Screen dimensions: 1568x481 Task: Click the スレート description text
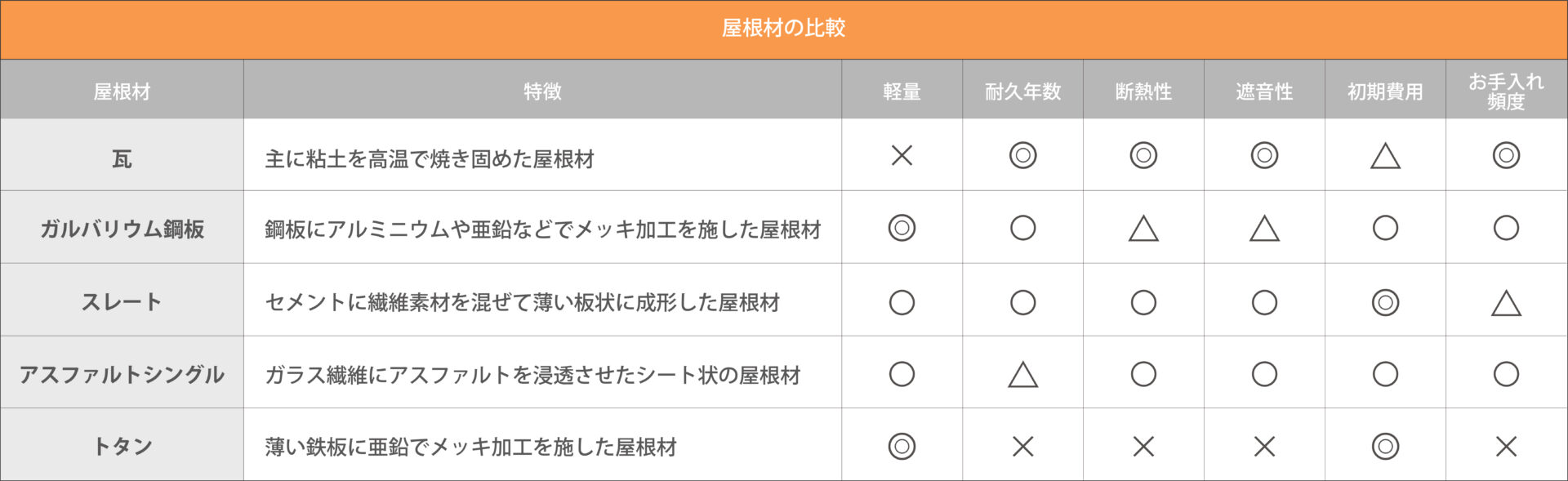tap(522, 303)
